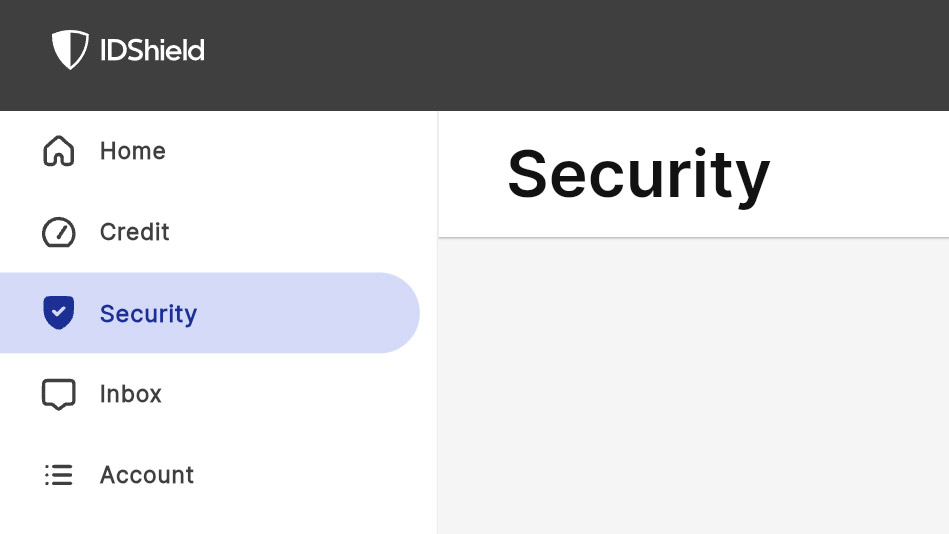Click empty area of dark header bar

tap(600, 55)
